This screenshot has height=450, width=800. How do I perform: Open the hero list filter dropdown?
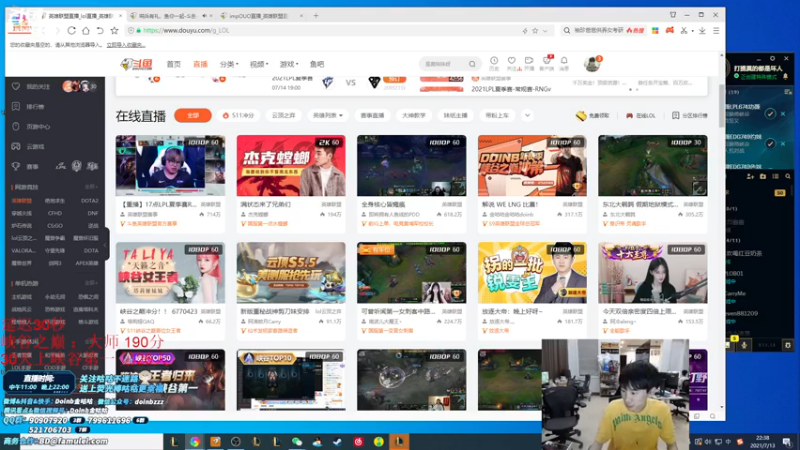tap(328, 116)
